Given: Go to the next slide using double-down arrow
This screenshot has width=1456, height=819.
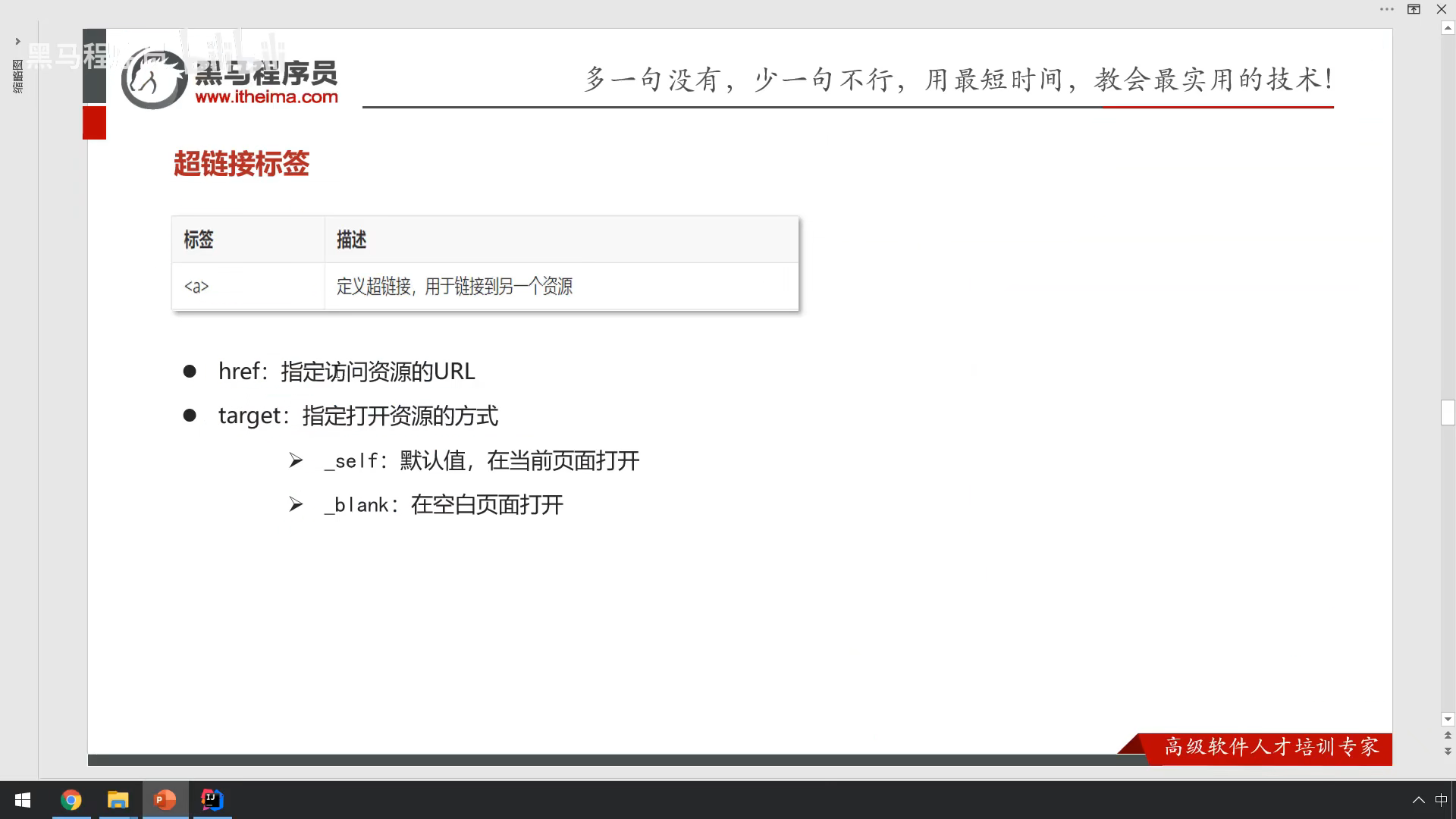Looking at the screenshot, I should 1448,751.
